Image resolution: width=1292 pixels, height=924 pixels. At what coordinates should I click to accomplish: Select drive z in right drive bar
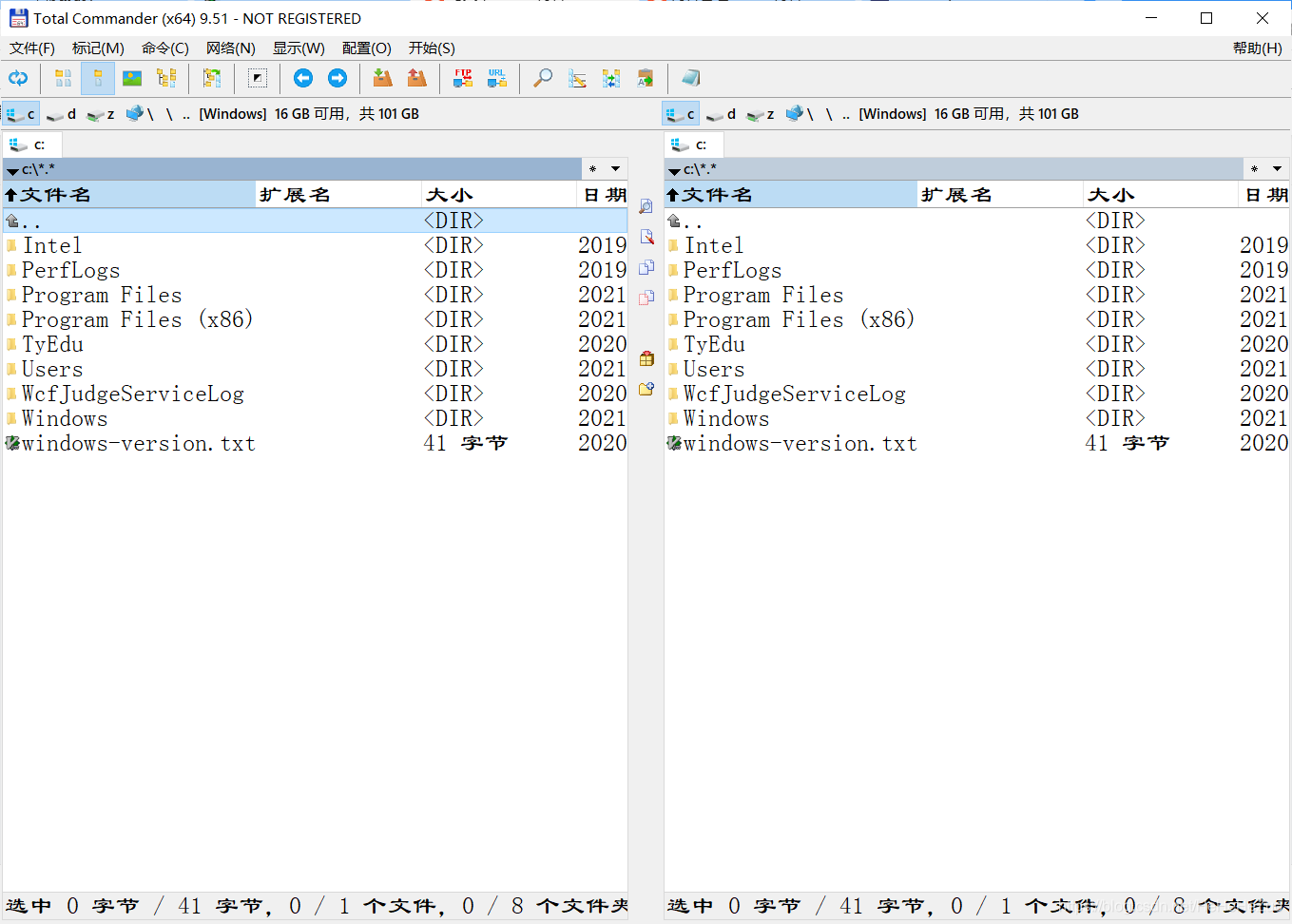point(761,114)
